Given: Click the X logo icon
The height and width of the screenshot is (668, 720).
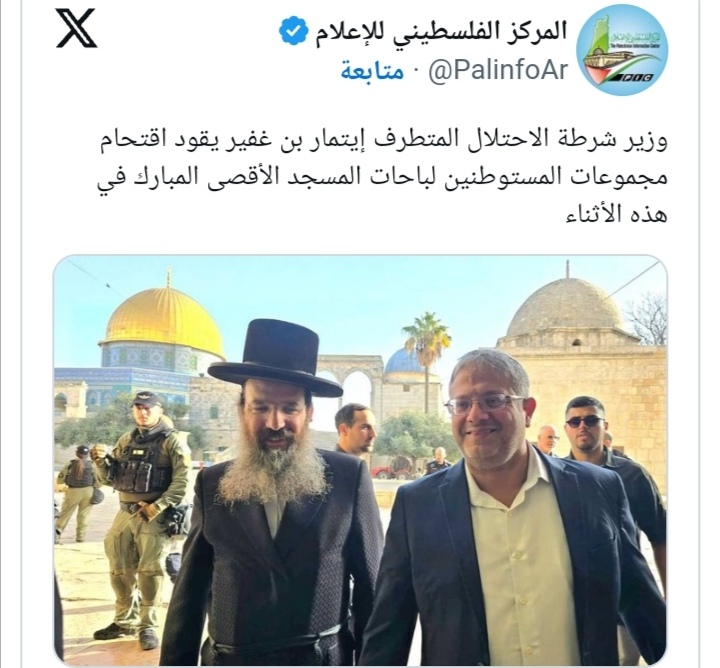Looking at the screenshot, I should [x=76, y=28].
